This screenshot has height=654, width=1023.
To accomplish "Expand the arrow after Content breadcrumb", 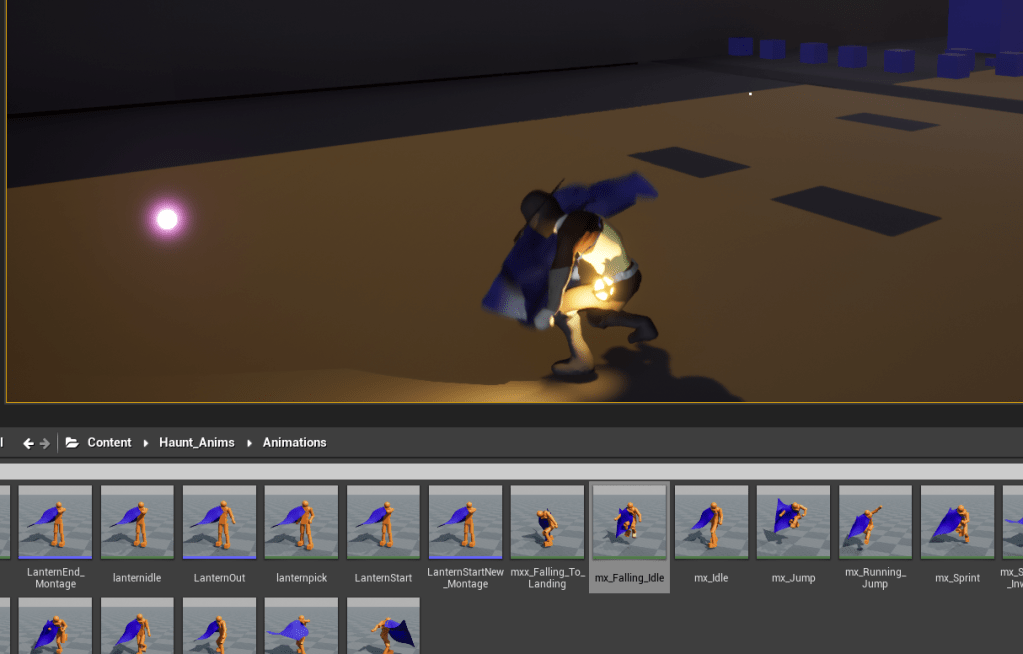I will pyautogui.click(x=145, y=442).
